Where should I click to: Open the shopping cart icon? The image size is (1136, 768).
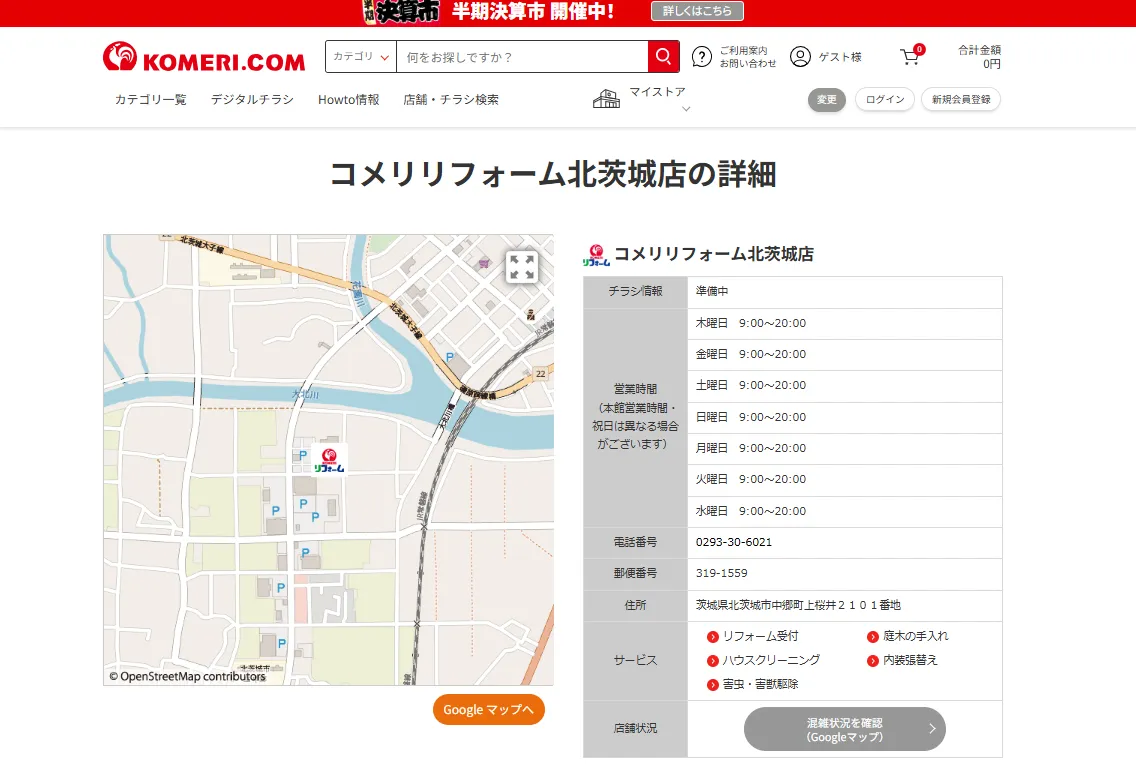[910, 57]
